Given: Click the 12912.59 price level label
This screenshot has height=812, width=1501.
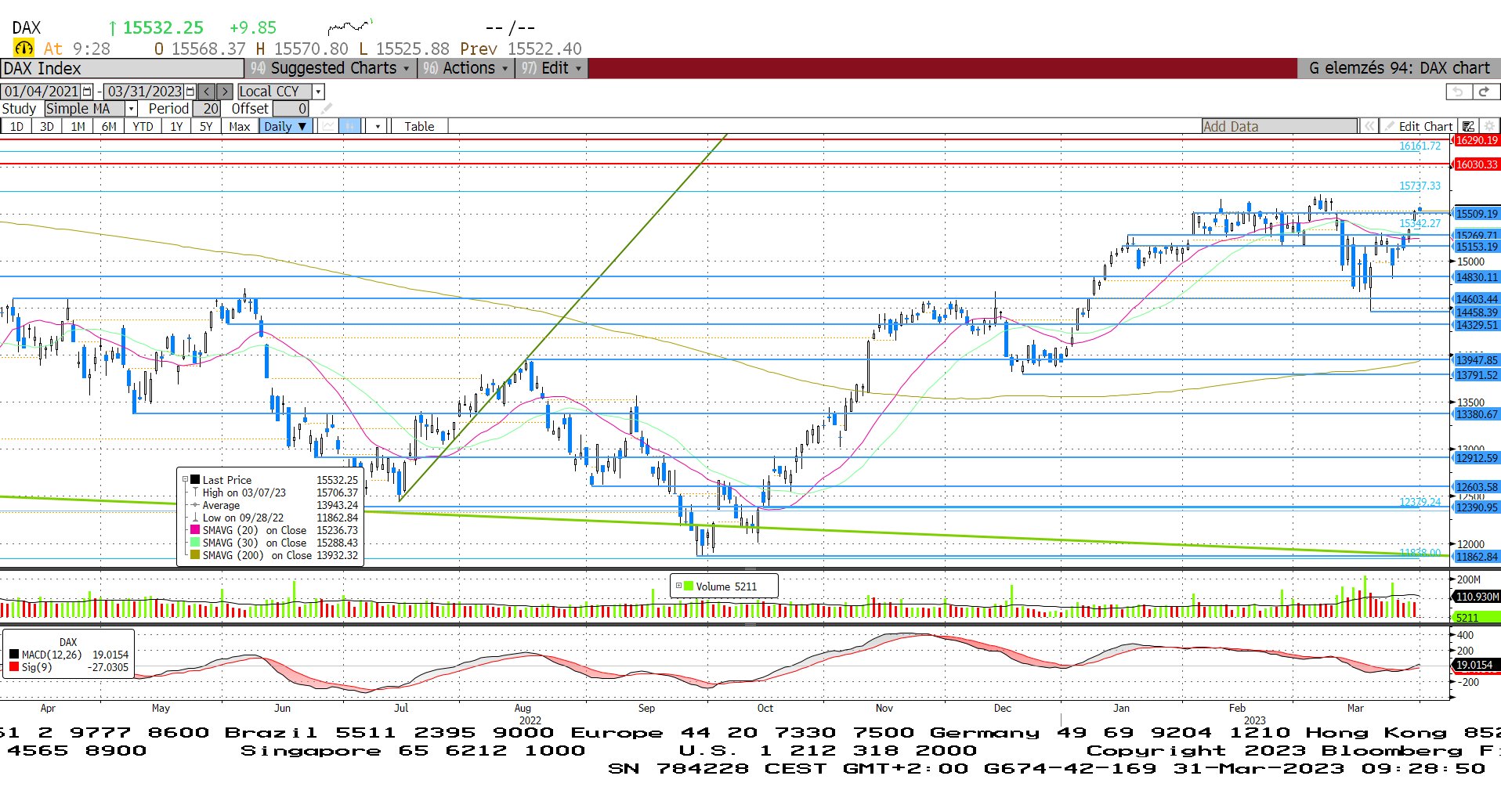Looking at the screenshot, I should pyautogui.click(x=1476, y=458).
